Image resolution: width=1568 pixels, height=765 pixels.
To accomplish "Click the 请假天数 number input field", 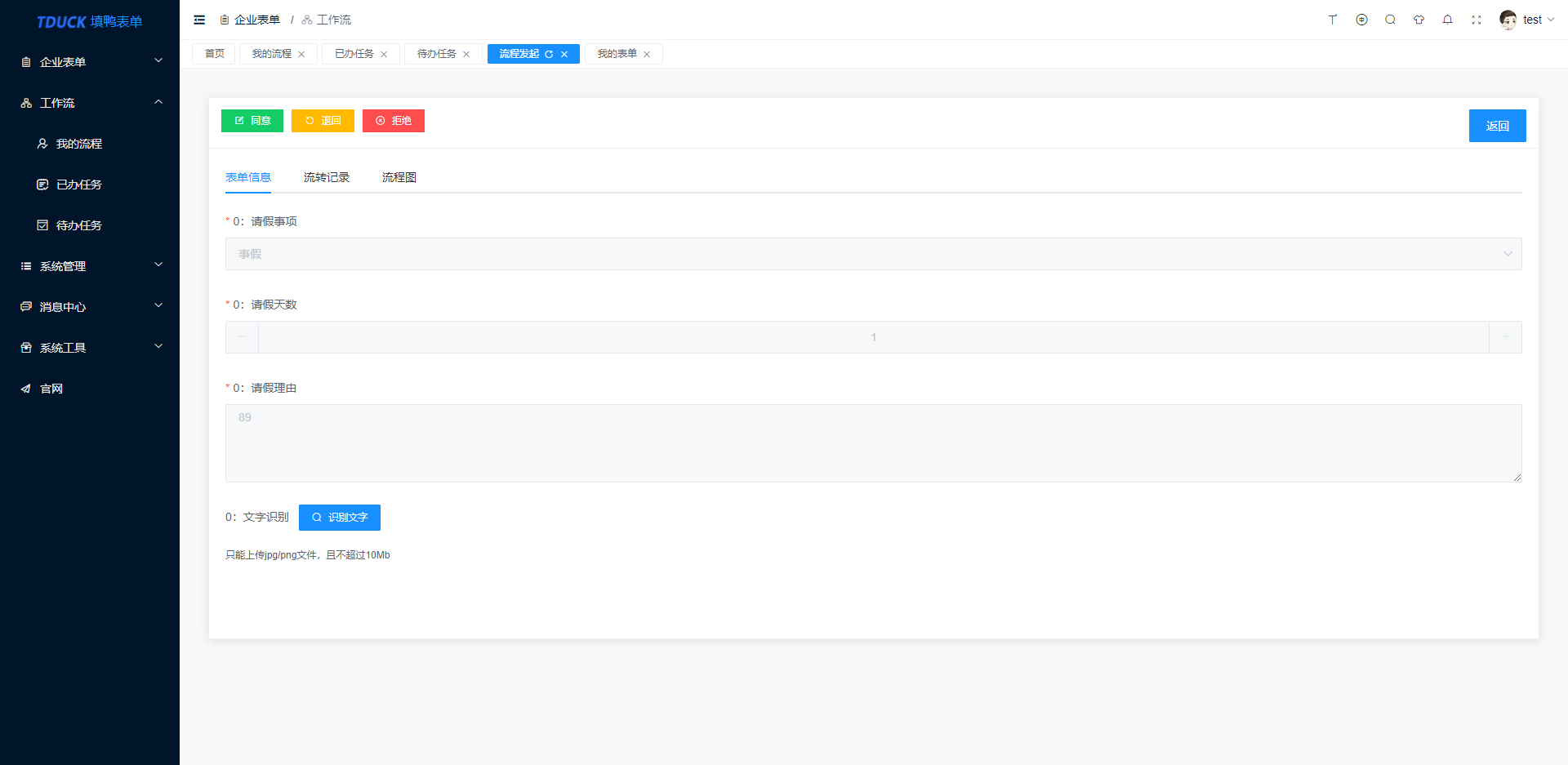I will coord(874,337).
